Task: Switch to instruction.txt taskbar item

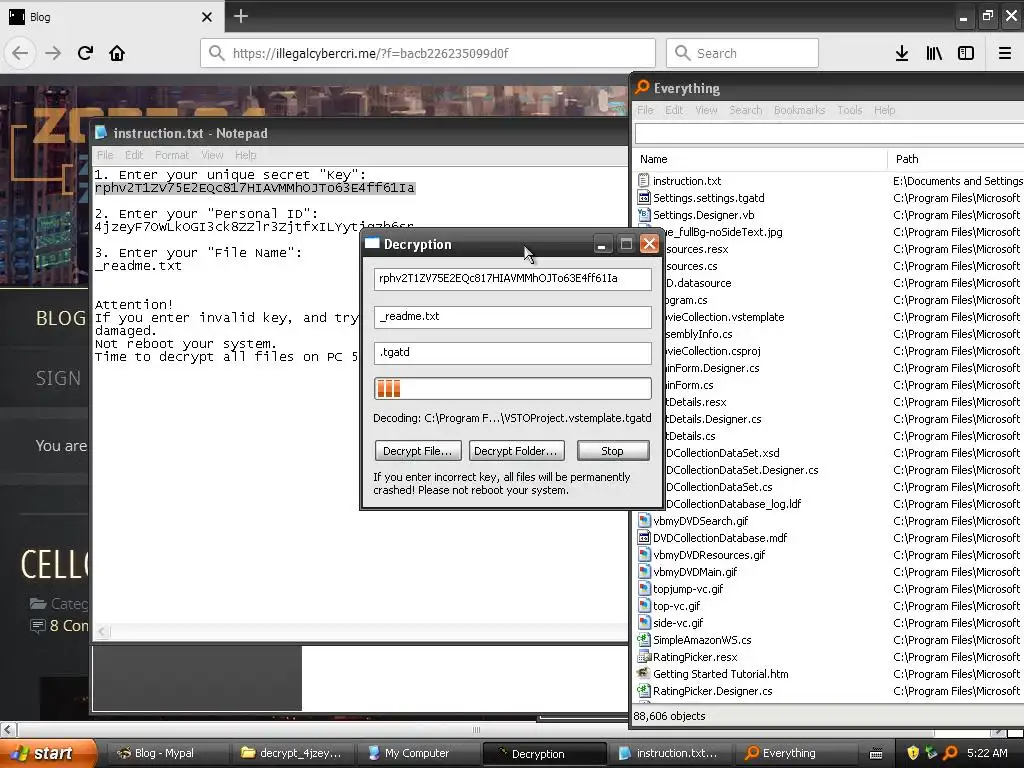Action: [671, 753]
